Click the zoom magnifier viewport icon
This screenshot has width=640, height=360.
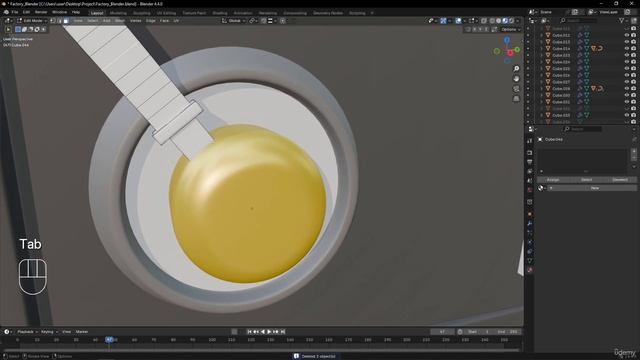pos(516,69)
